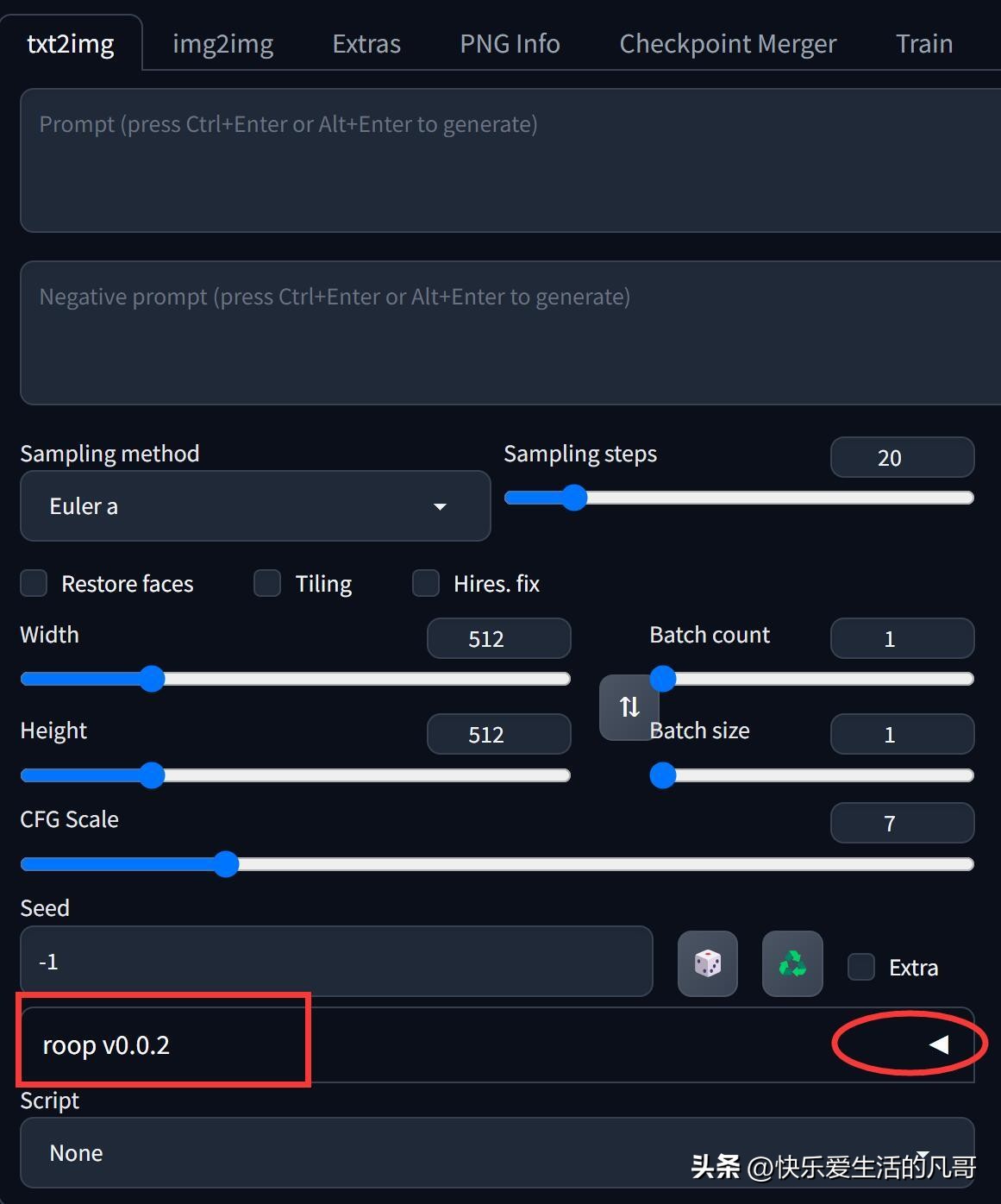Click the Batch count value field
1001x1204 pixels.
coord(902,638)
